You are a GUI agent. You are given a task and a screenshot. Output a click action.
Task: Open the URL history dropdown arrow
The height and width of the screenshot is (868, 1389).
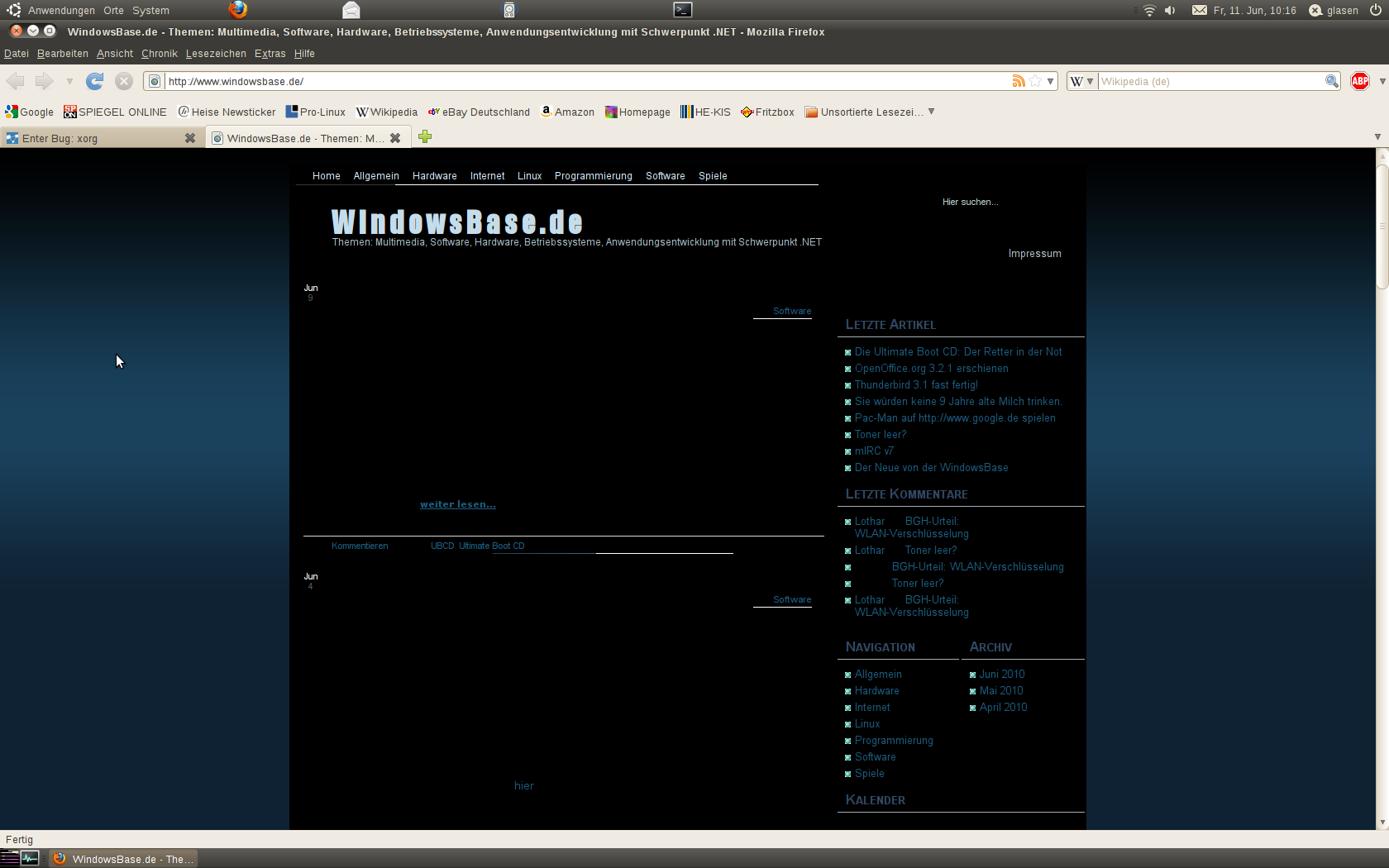point(1050,81)
